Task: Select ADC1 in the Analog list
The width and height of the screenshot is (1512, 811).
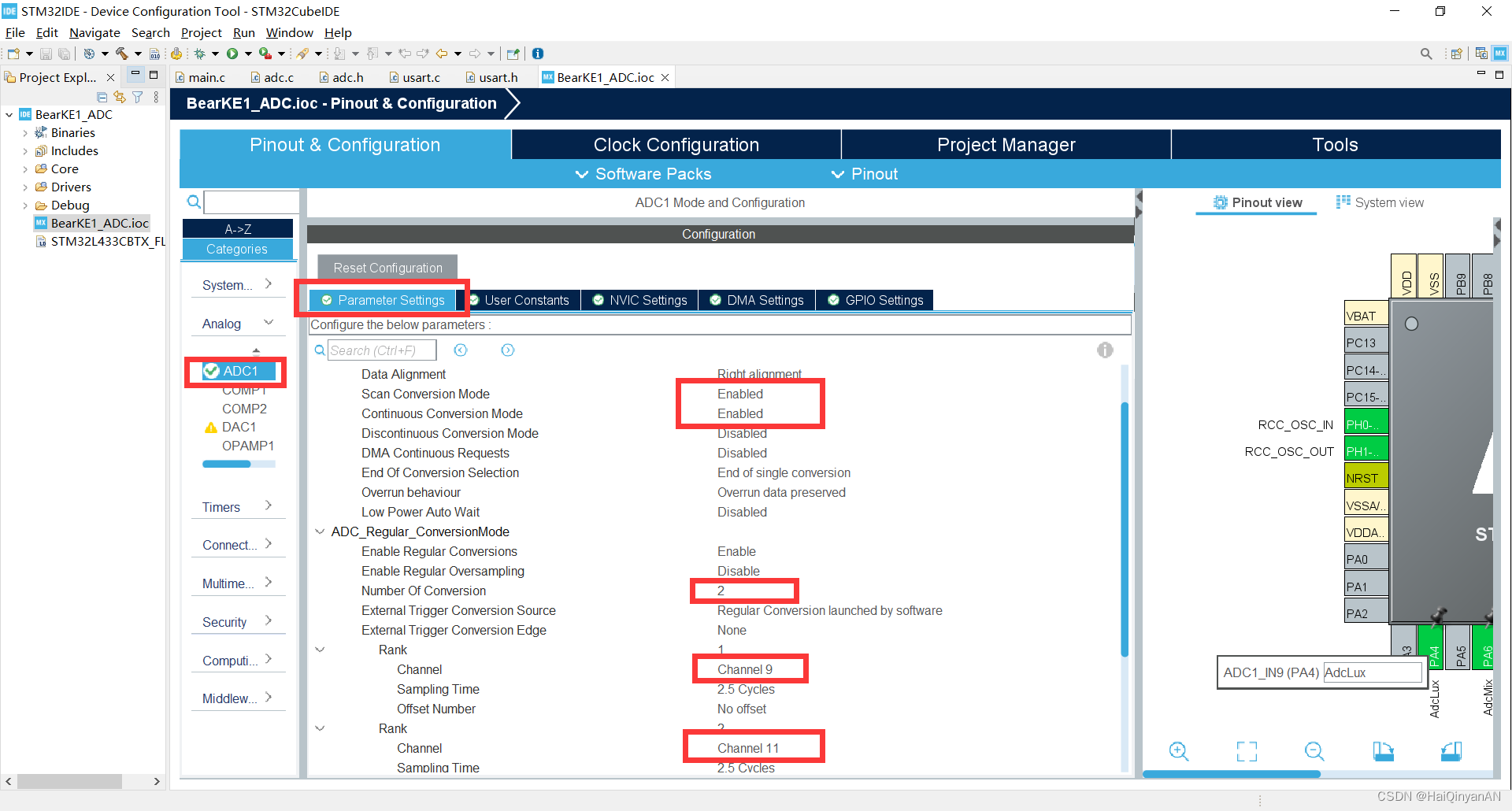Action: pyautogui.click(x=240, y=371)
